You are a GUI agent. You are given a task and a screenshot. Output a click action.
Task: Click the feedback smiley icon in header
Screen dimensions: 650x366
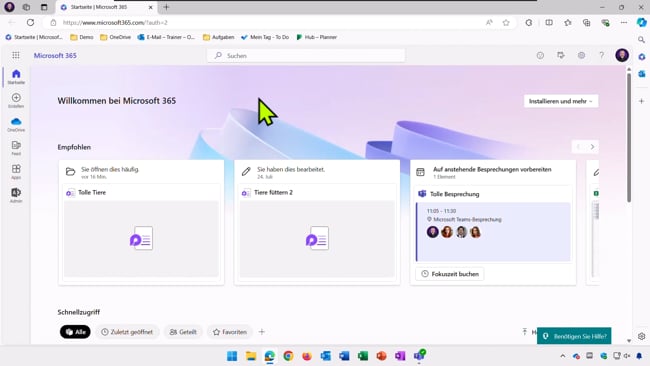540,55
